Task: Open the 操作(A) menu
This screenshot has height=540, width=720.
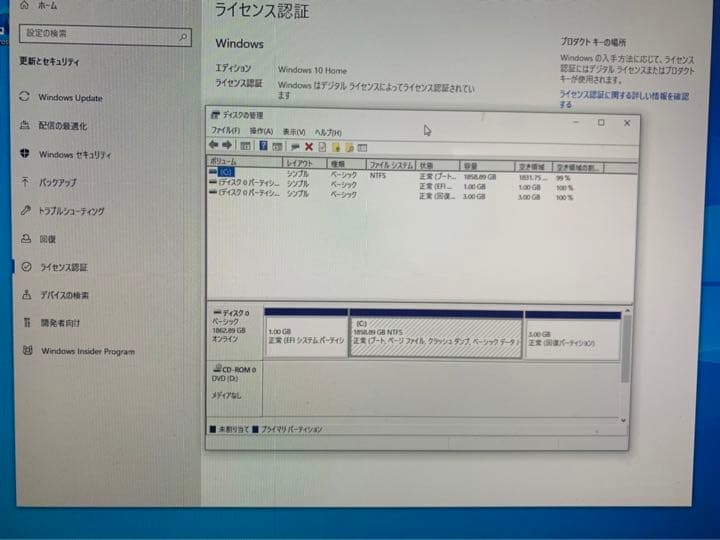Action: pyautogui.click(x=261, y=131)
